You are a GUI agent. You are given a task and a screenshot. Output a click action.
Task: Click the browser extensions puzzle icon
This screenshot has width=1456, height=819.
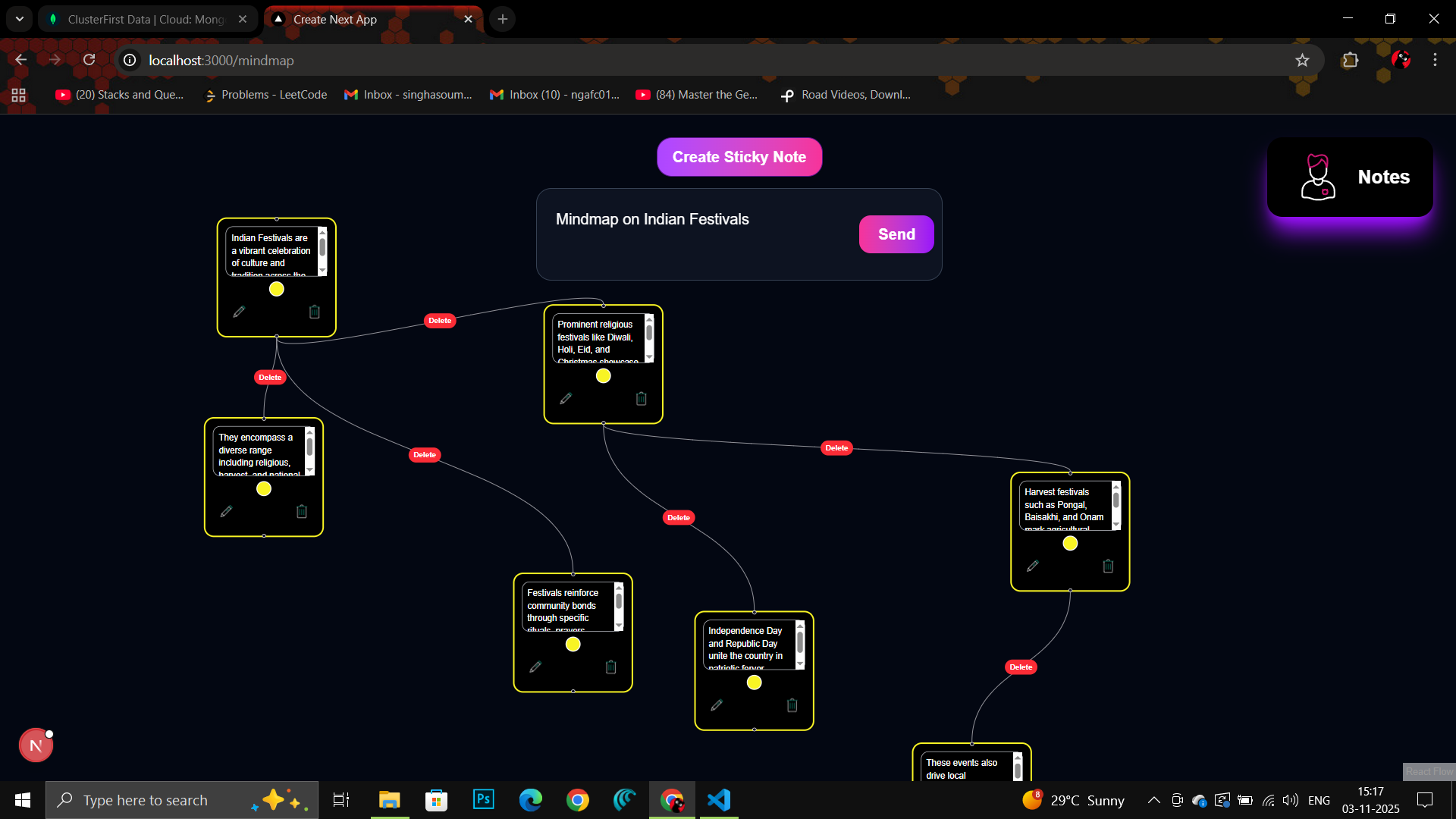point(1350,60)
